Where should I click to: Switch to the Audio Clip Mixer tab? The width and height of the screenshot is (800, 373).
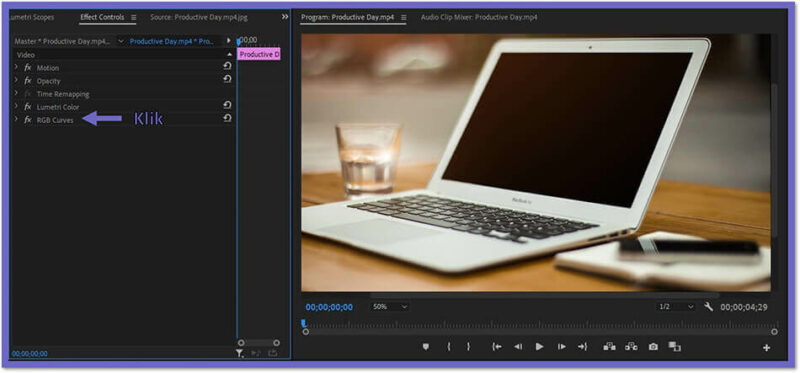coord(479,17)
